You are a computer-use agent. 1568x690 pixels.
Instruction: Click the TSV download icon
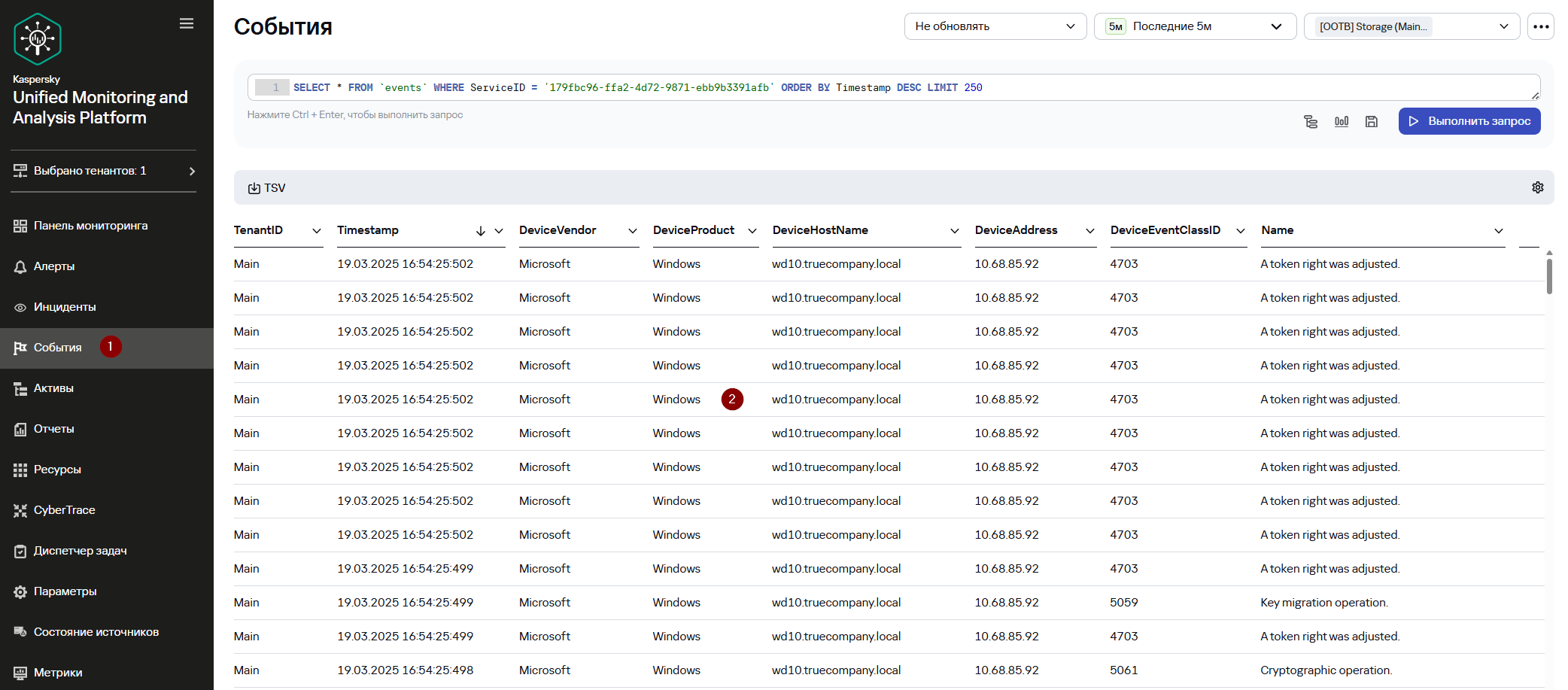coord(254,188)
